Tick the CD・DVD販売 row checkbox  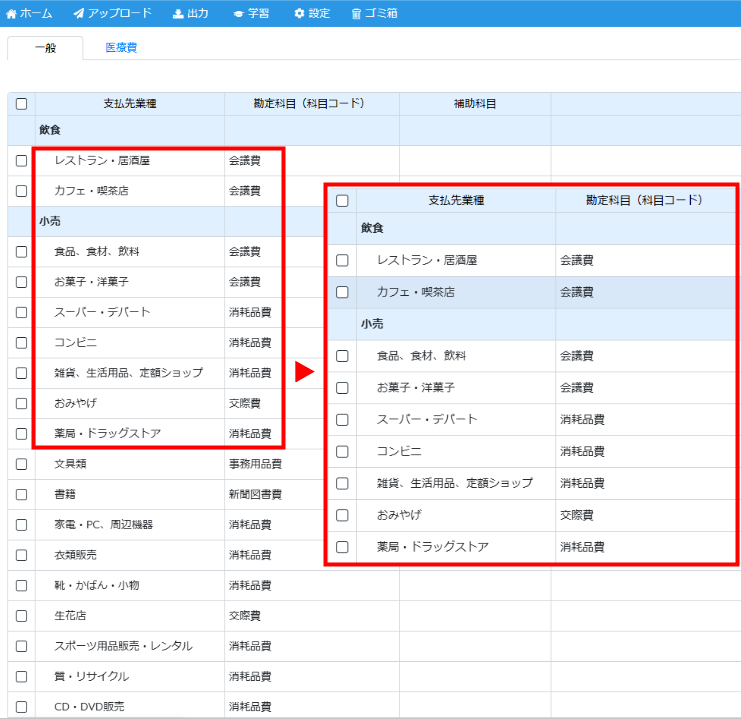pyautogui.click(x=21, y=707)
